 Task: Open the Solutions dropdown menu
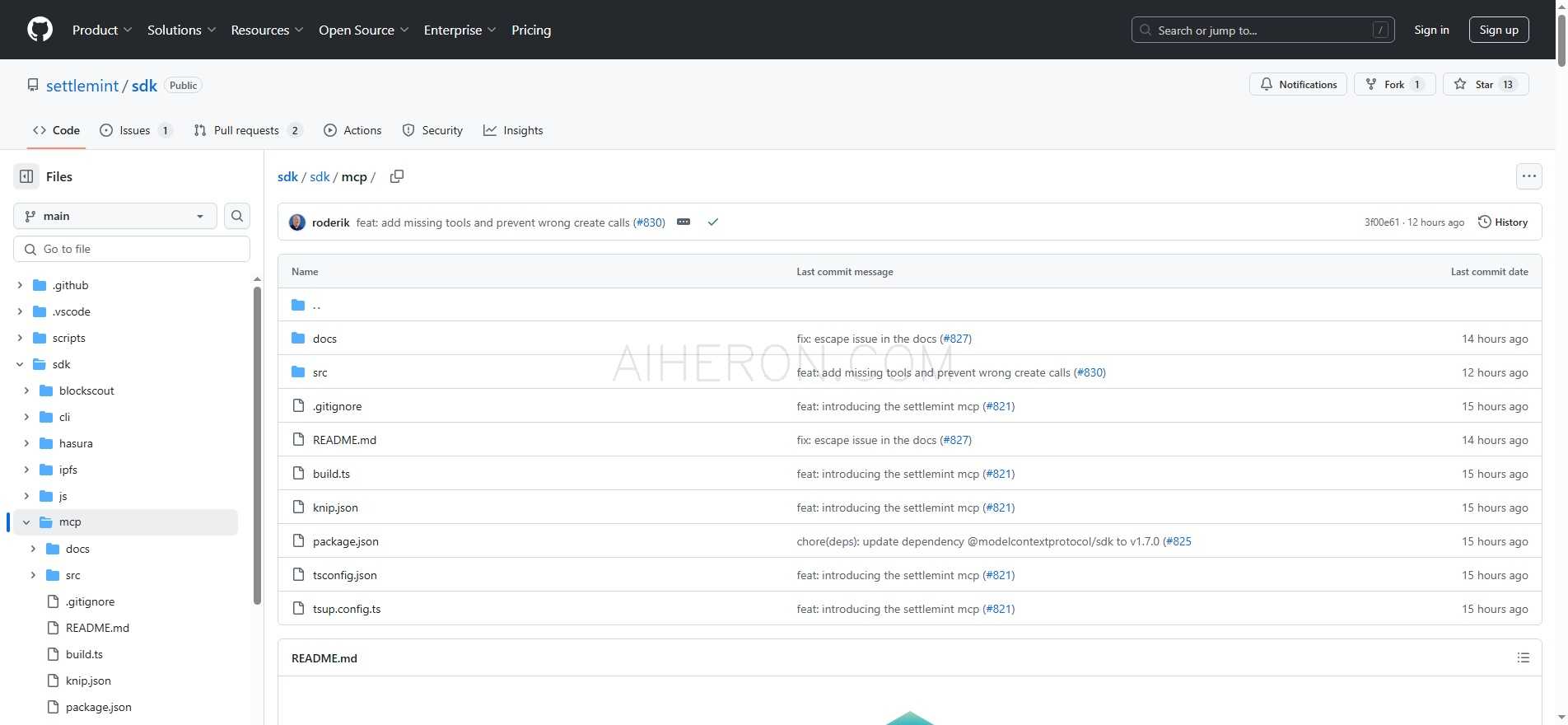click(181, 30)
